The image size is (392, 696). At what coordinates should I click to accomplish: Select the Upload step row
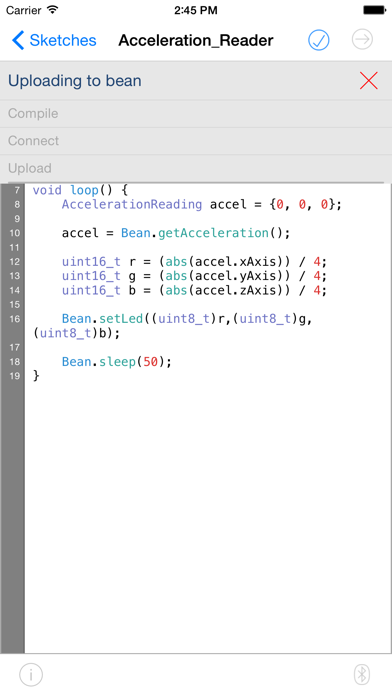[196, 169]
